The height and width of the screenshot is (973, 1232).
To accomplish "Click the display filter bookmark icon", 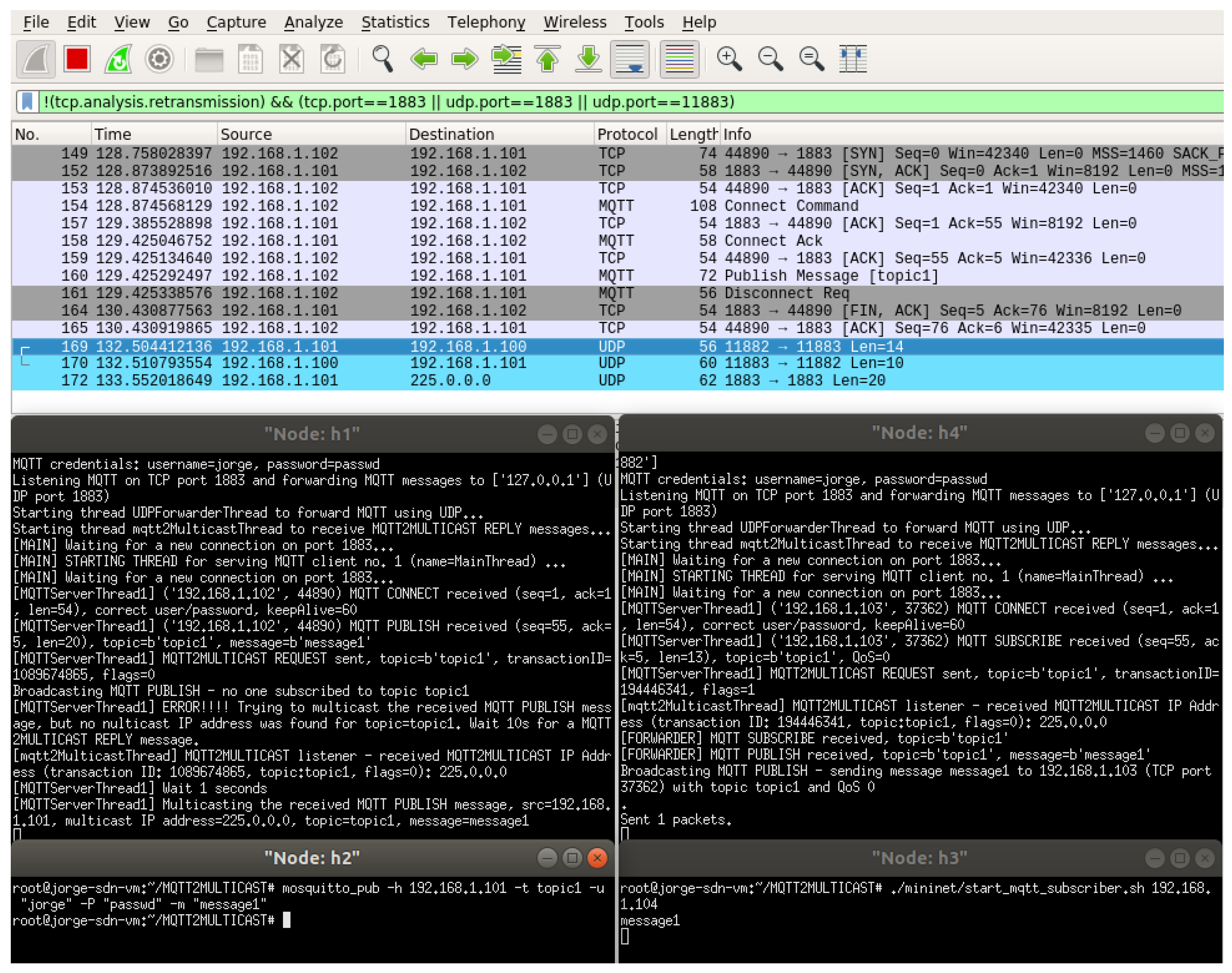I will point(27,102).
